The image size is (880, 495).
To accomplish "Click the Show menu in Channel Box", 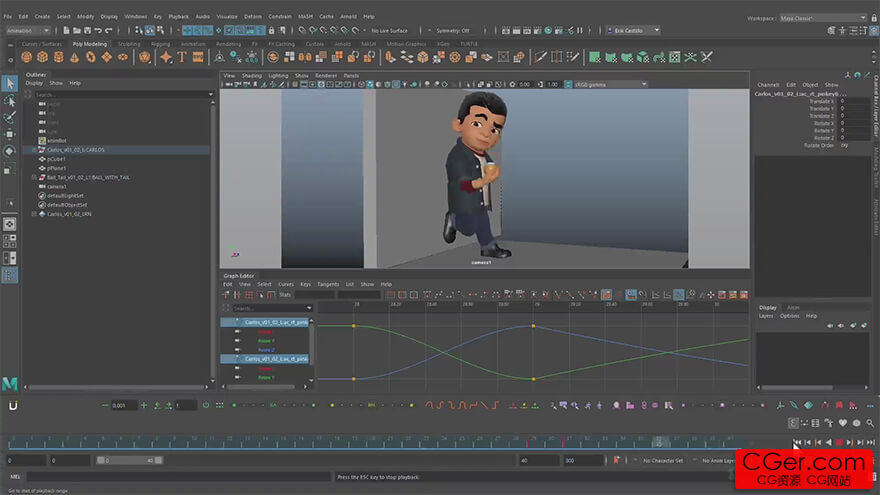I will click(831, 85).
